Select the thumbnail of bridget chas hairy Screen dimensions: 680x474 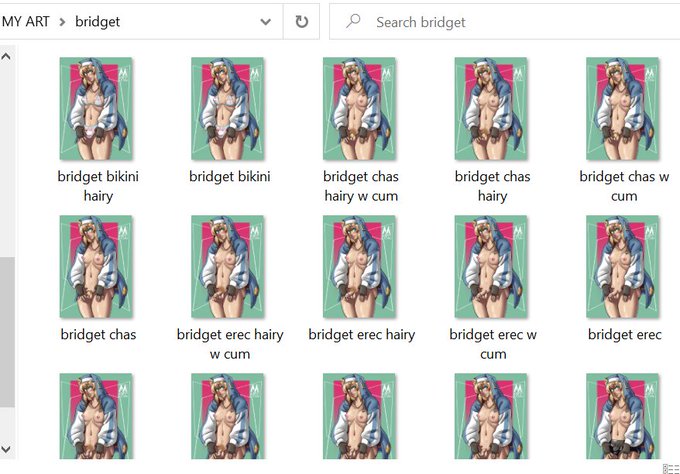point(491,108)
